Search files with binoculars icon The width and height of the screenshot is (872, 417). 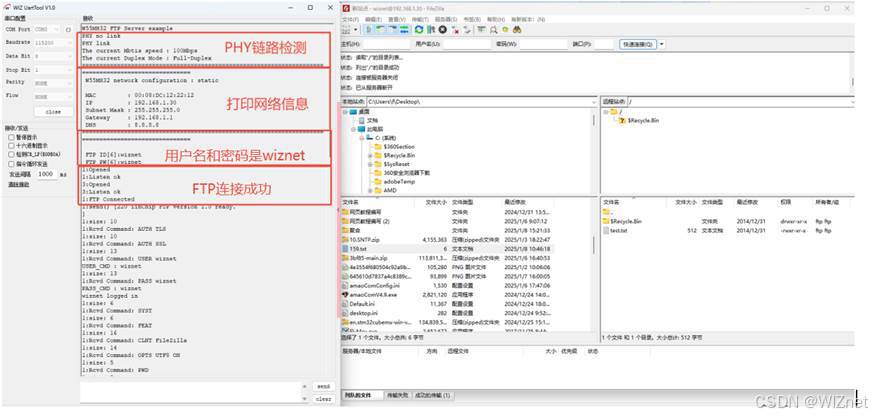517,29
